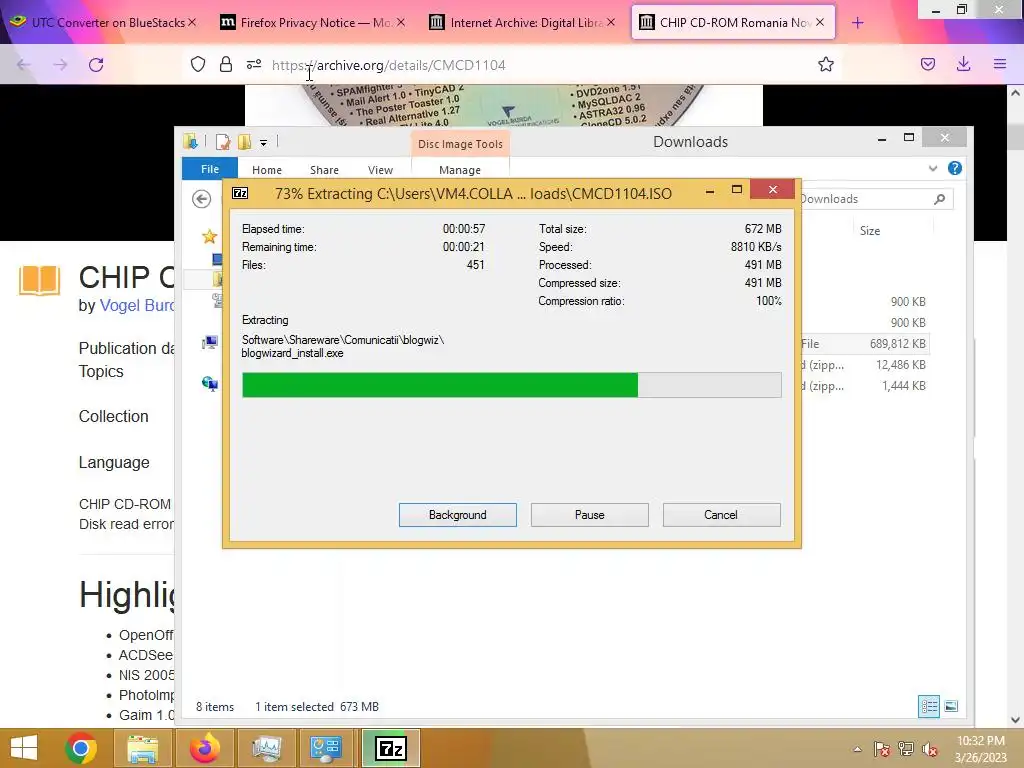This screenshot has width=1024, height=768.
Task: Close the CHIP CD-ROM Romania tab
Action: tap(820, 22)
